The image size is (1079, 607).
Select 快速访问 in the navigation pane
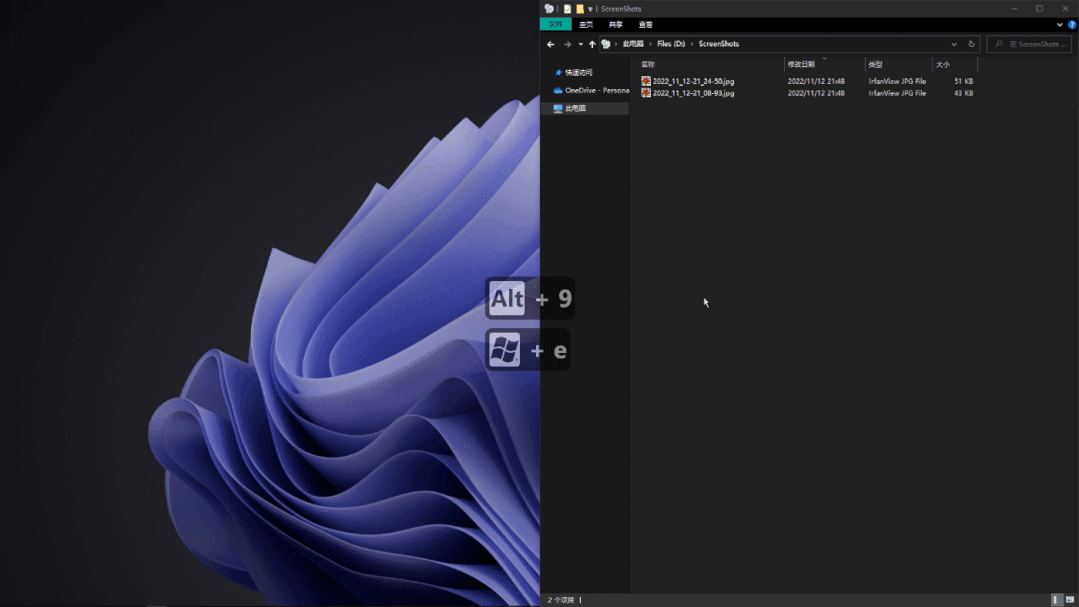point(578,72)
